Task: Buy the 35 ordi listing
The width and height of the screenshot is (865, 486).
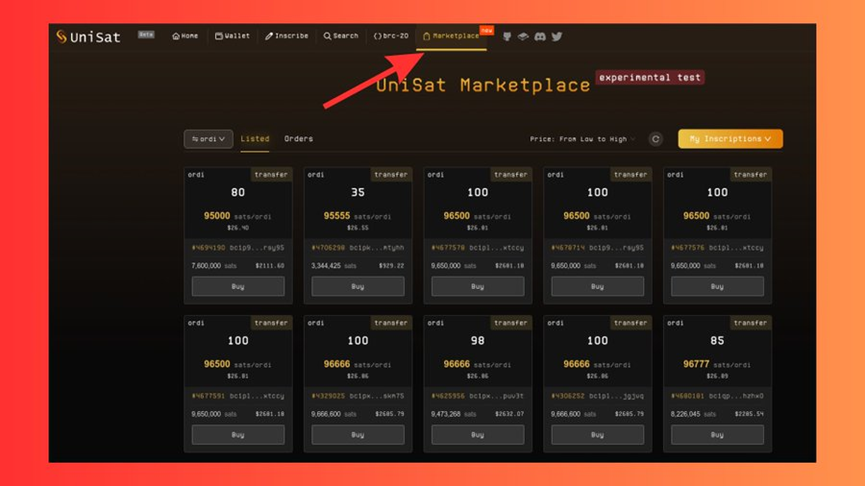Action: 357,286
